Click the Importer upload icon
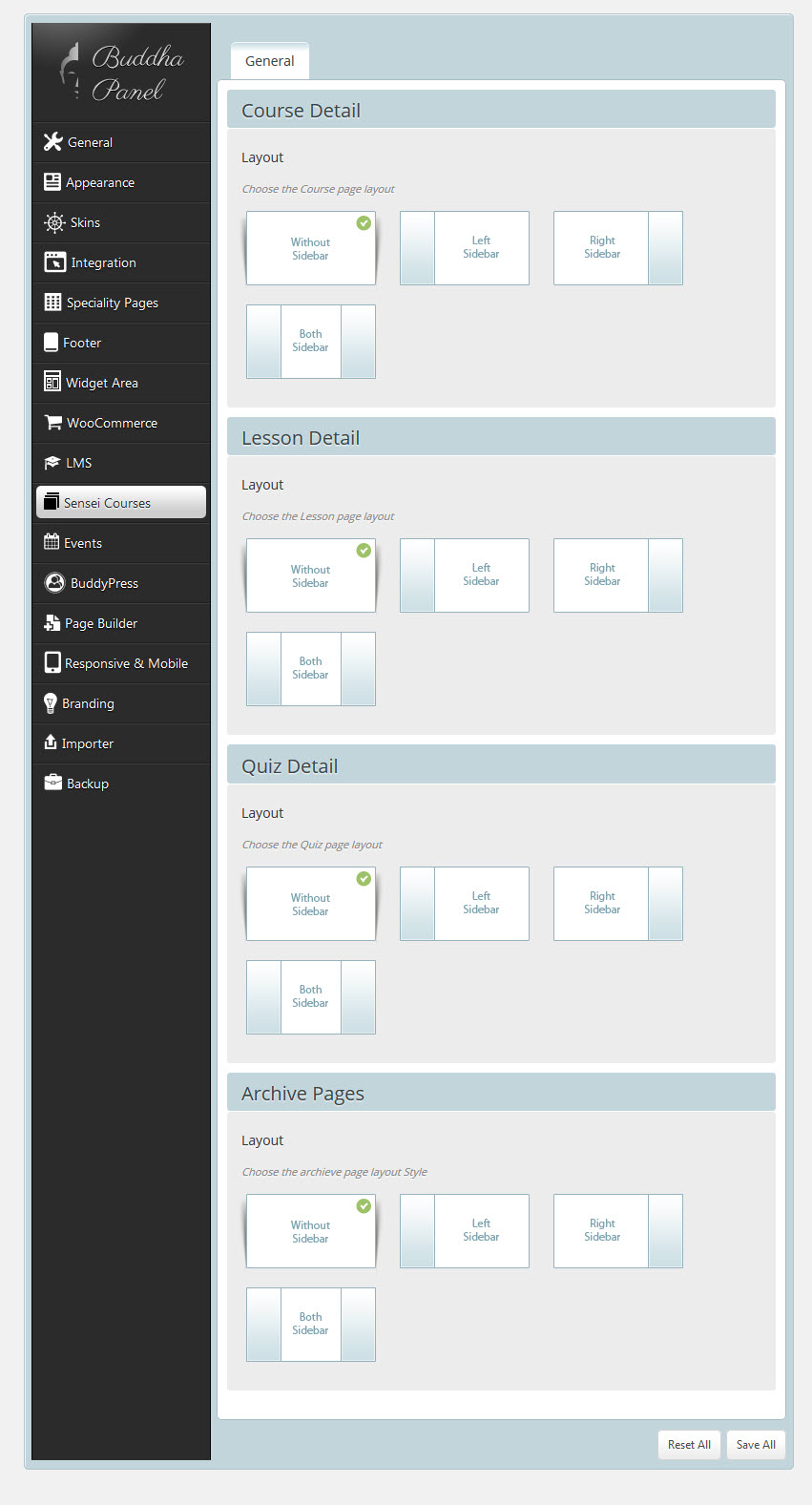 pos(51,742)
